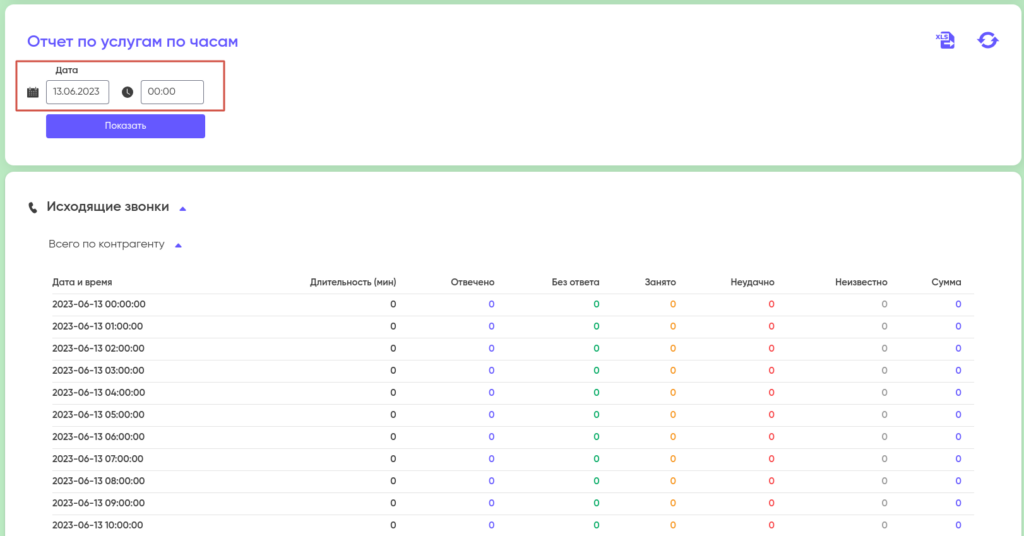Click the refresh report icon

coord(987,40)
